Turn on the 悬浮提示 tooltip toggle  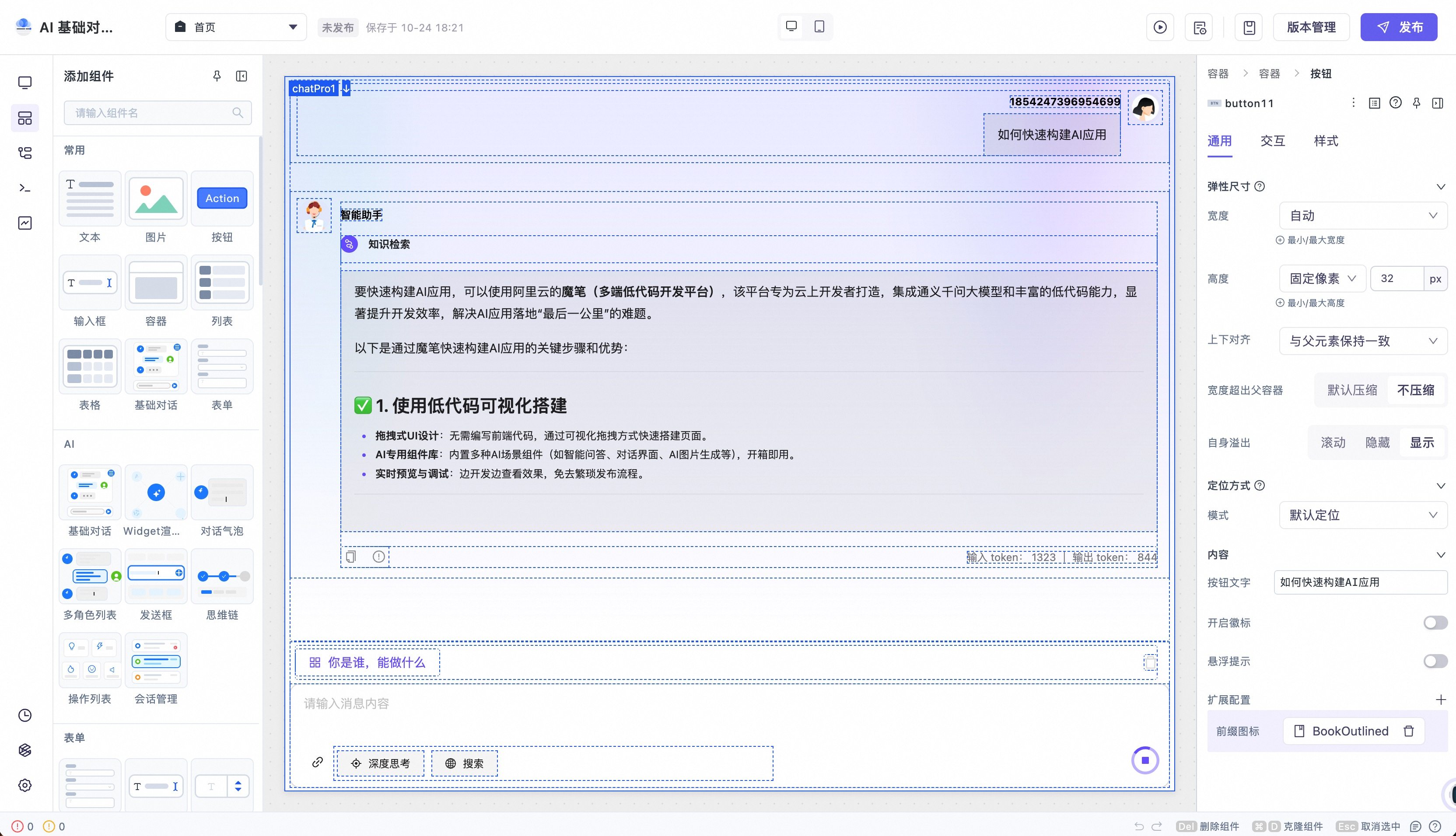coord(1435,661)
